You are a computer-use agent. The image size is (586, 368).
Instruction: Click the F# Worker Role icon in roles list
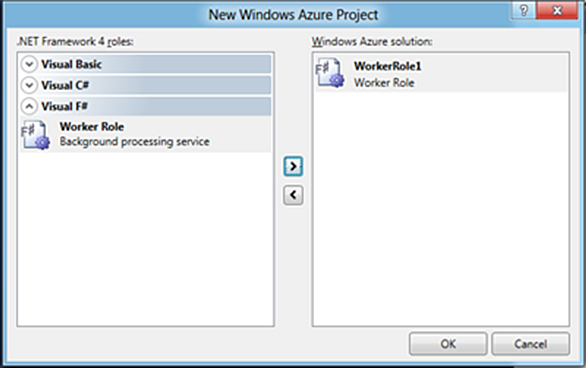click(35, 134)
